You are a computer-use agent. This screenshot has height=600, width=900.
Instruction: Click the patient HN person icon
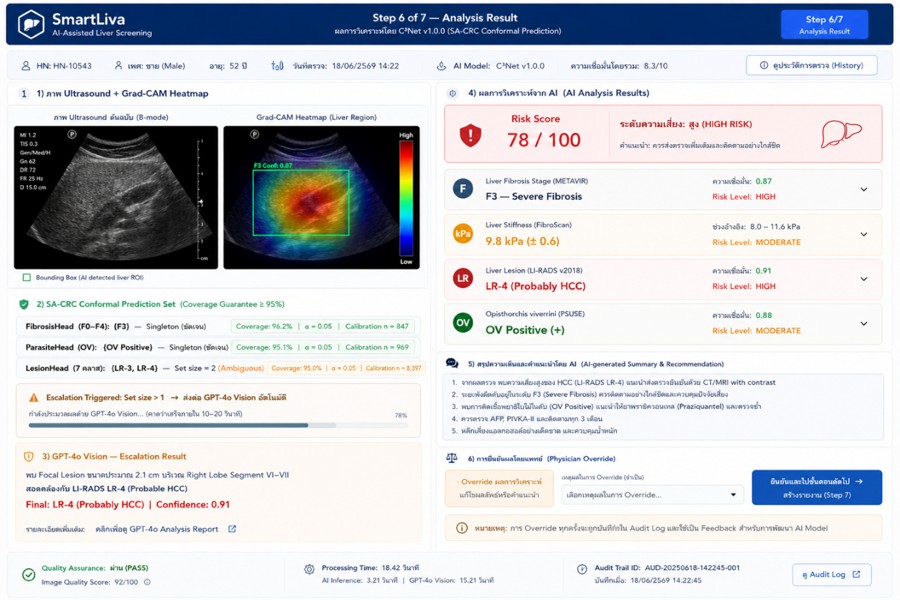point(26,66)
